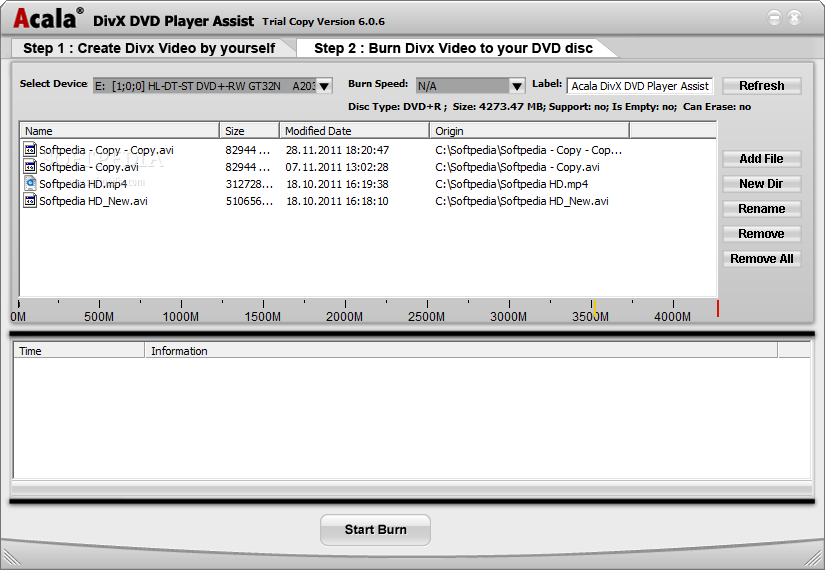Click the Remove All button
Screen dimensions: 825x570
coord(761,258)
